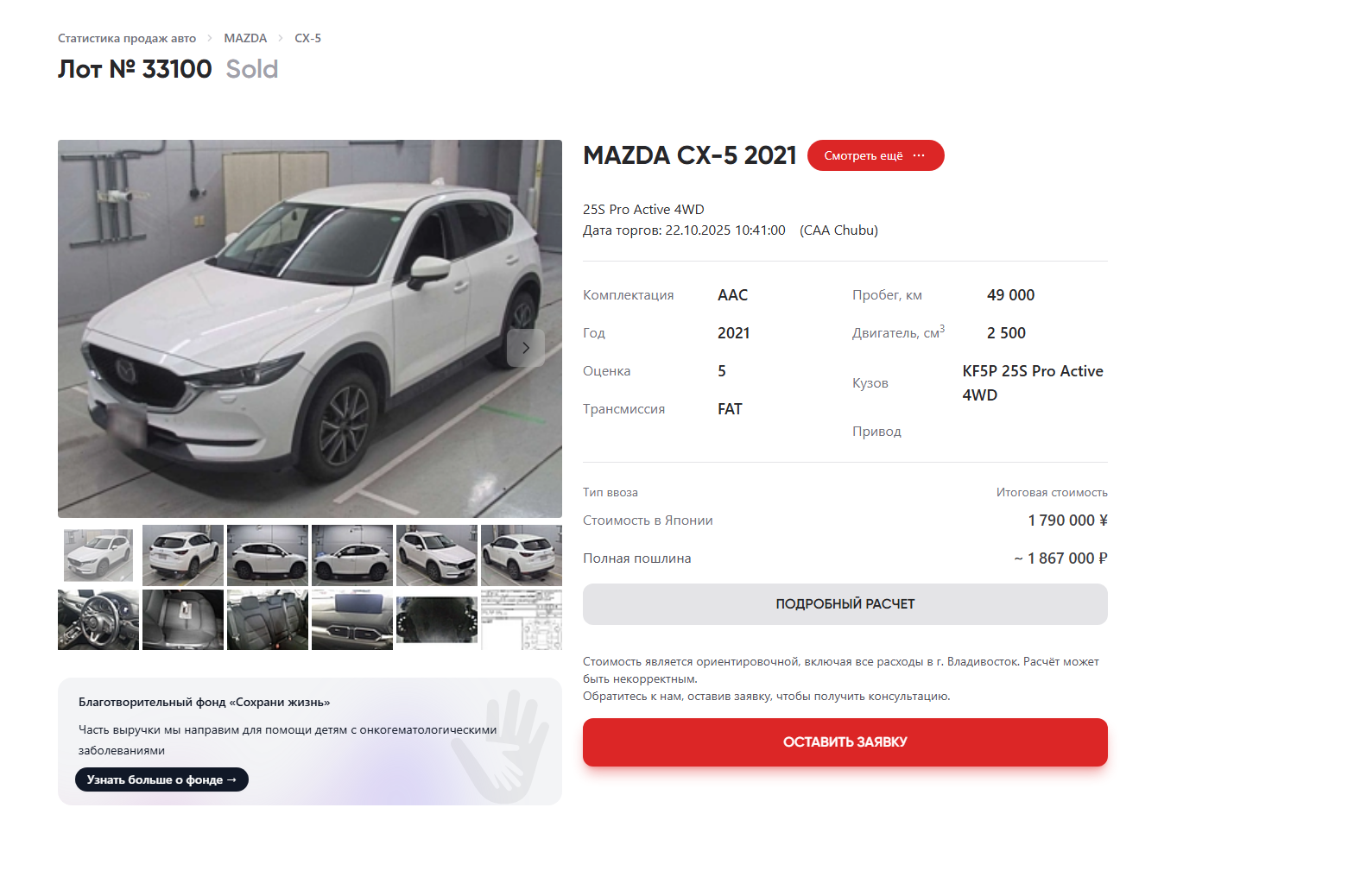Select rear-view car thumbnail in first row
This screenshot has width=1354, height=896.
(x=183, y=555)
